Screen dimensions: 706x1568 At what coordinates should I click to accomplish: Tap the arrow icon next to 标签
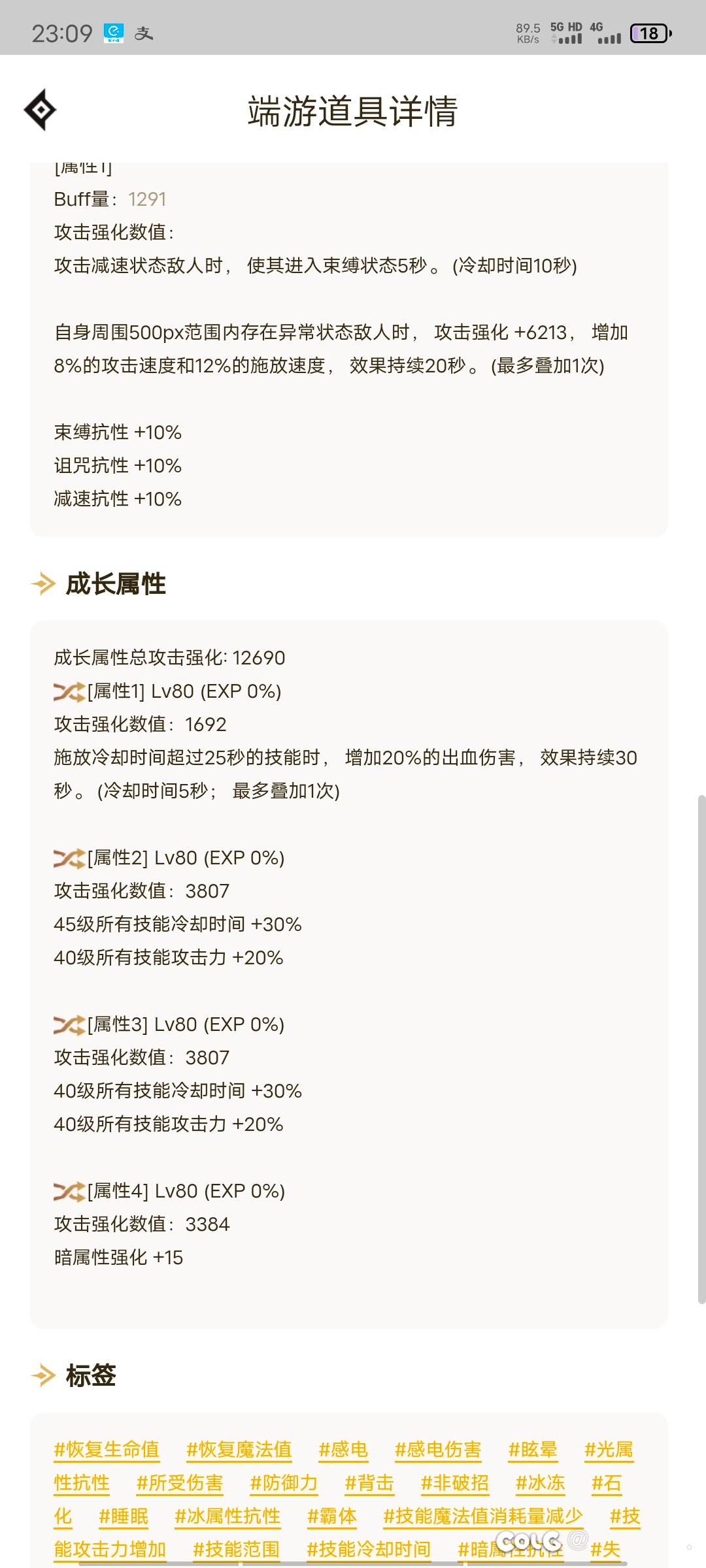43,1375
